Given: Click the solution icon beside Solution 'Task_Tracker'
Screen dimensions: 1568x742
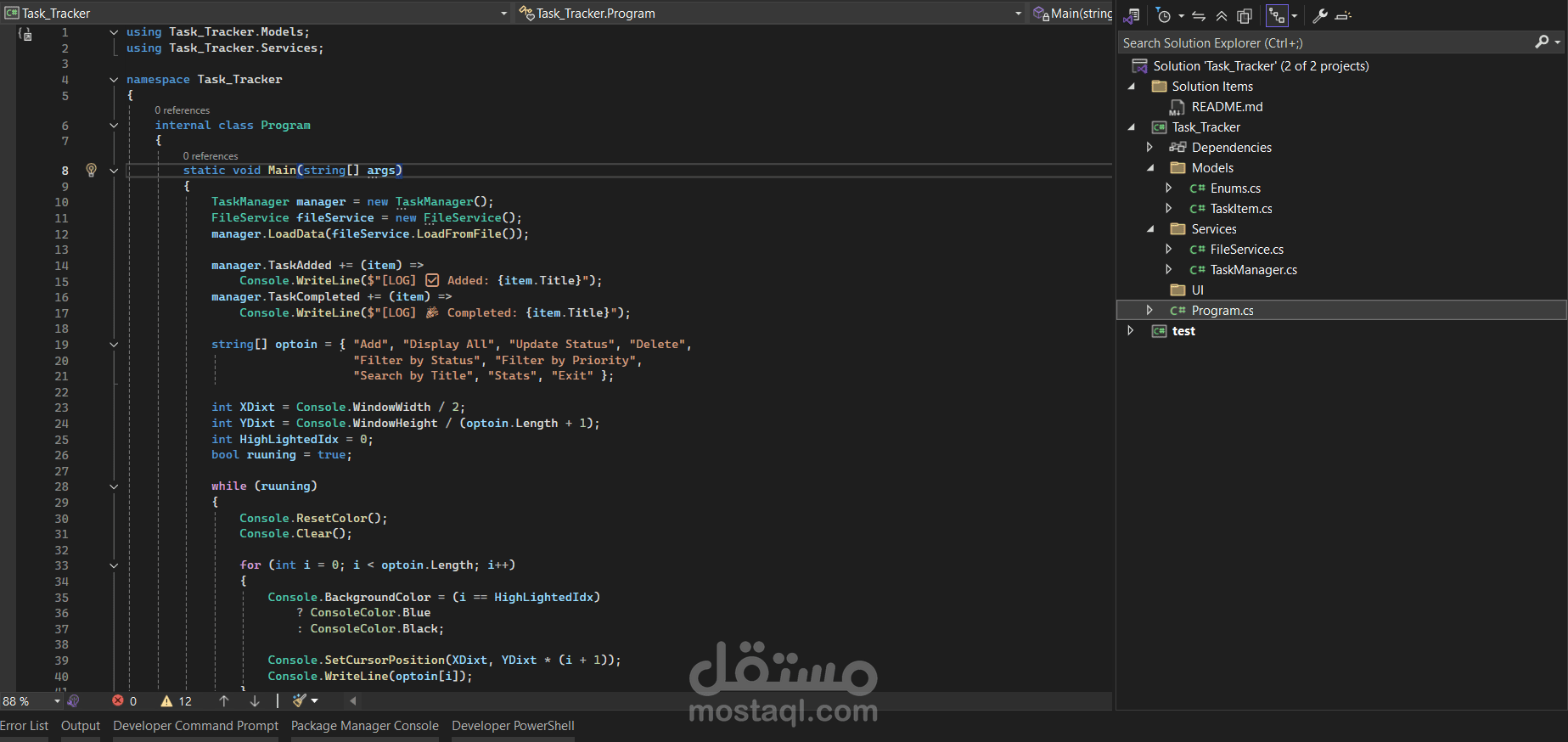Looking at the screenshot, I should coord(1140,66).
